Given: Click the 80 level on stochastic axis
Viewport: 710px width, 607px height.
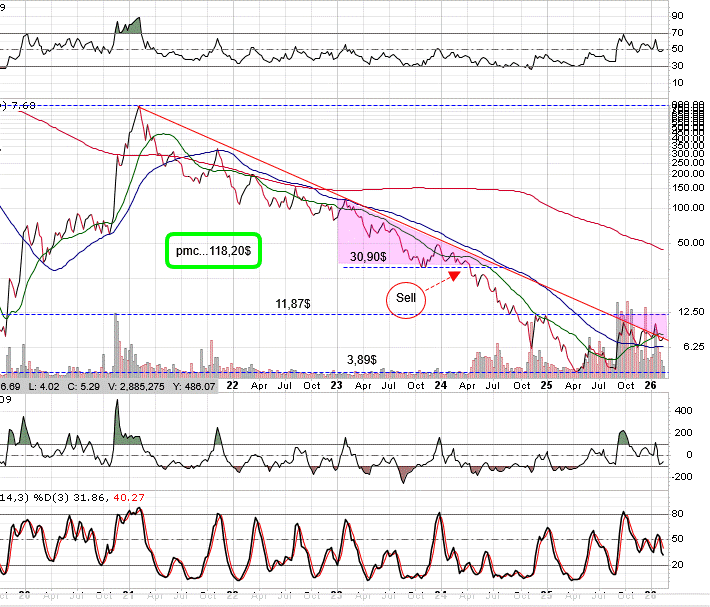Looking at the screenshot, I should [677, 513].
